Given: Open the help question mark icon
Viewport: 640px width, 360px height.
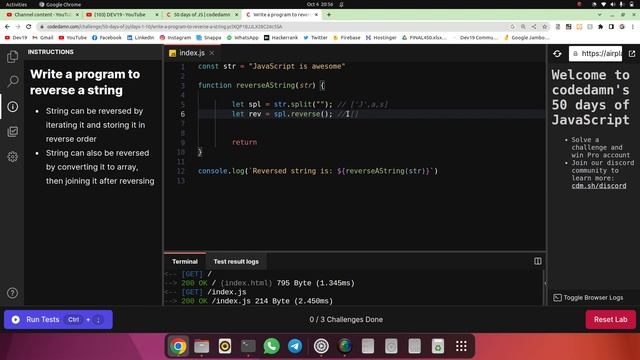Looking at the screenshot, I should tap(13, 293).
